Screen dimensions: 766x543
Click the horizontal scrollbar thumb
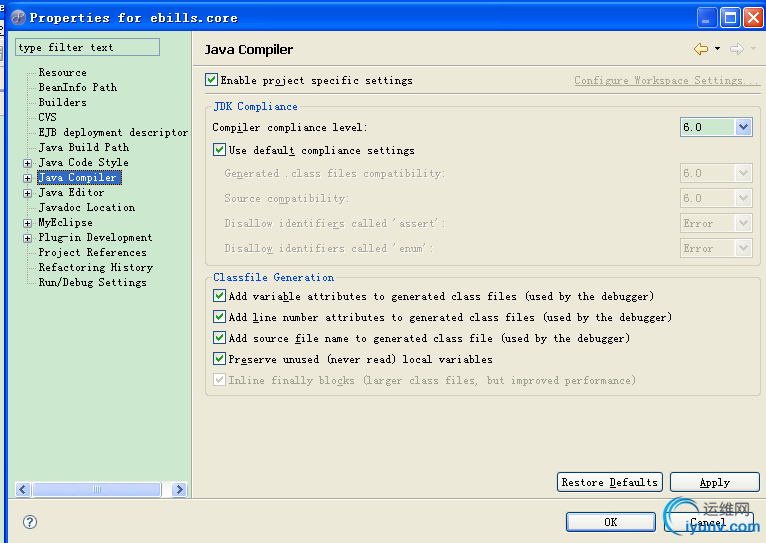tap(97, 489)
